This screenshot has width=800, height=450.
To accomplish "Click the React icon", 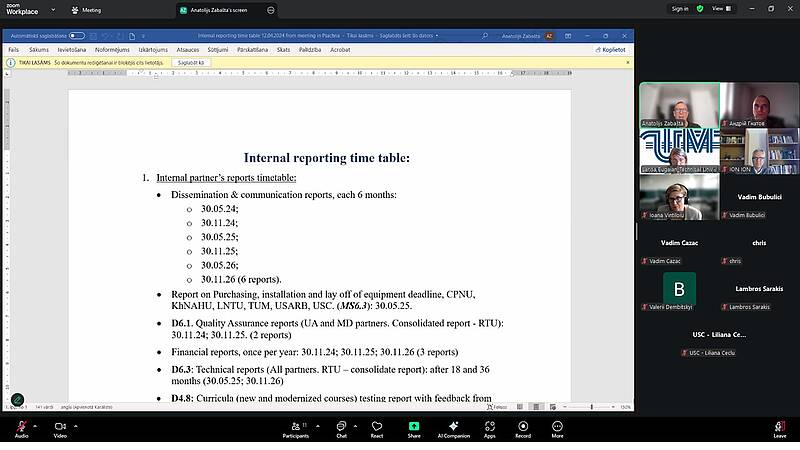I will (x=377, y=427).
